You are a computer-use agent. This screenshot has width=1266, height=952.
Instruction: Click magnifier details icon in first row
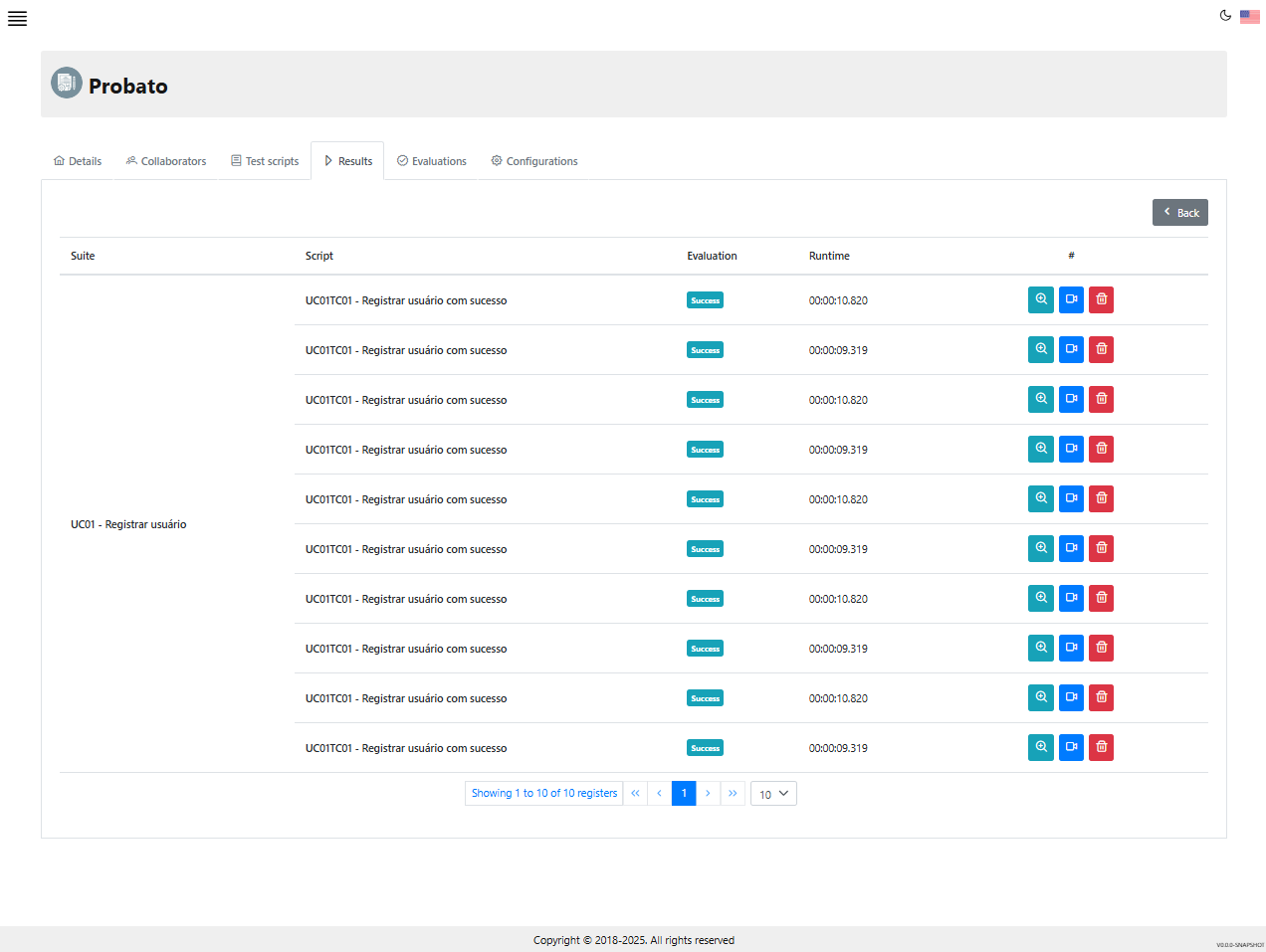tap(1041, 299)
